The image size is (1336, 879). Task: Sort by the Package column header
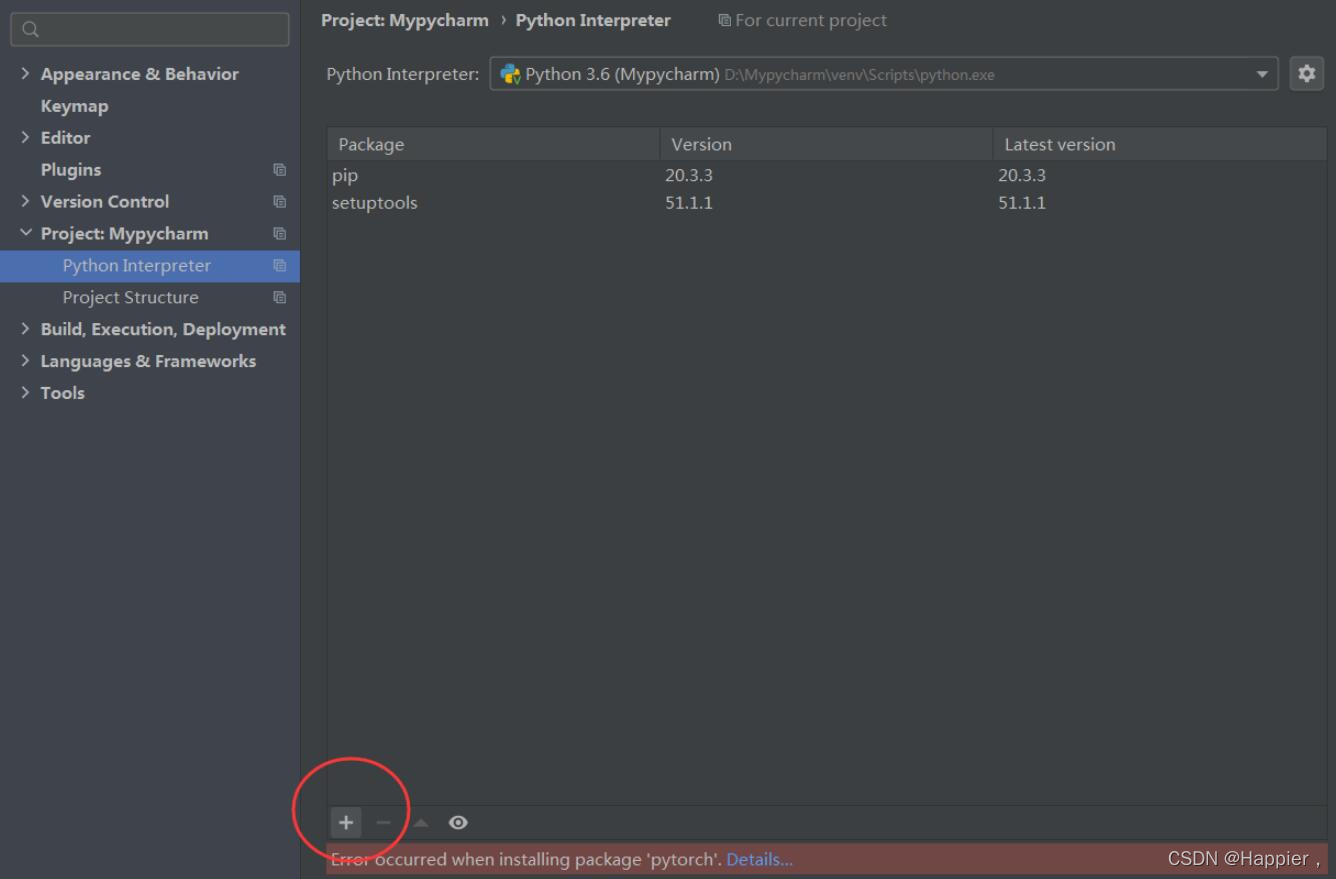click(493, 144)
